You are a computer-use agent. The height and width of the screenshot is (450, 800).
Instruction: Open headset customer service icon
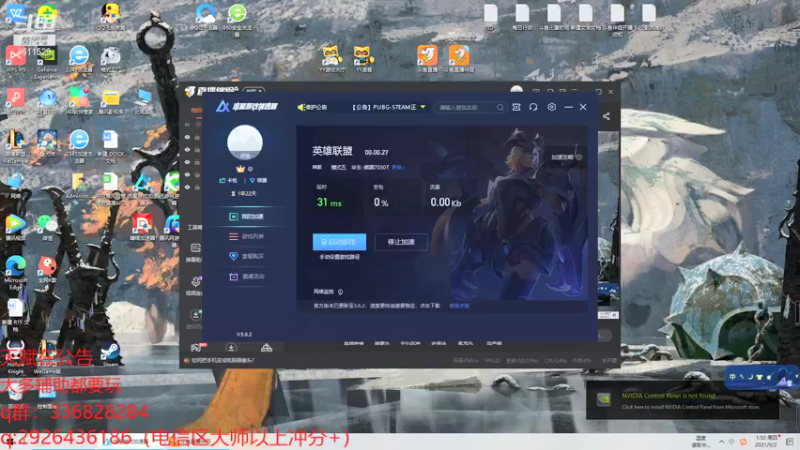533,107
